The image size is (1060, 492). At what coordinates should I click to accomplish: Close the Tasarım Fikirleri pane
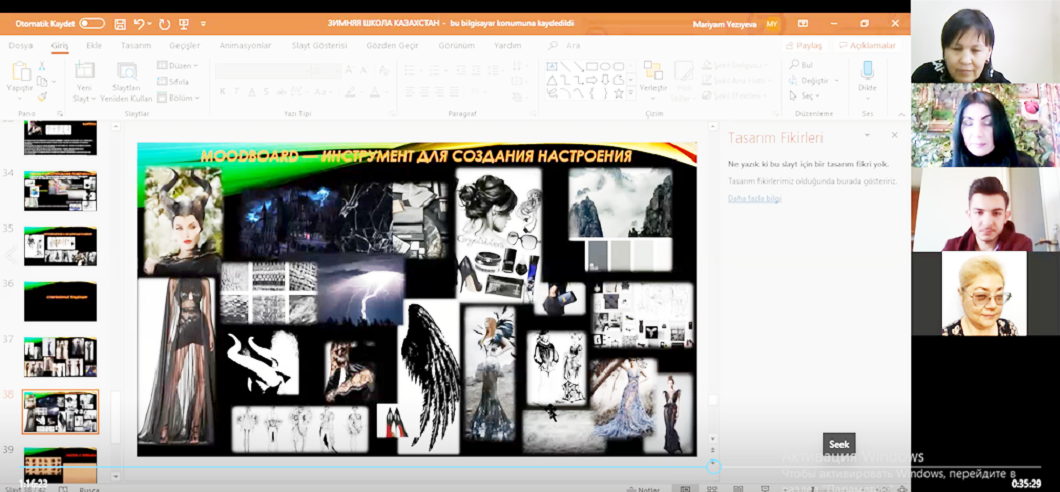click(894, 135)
